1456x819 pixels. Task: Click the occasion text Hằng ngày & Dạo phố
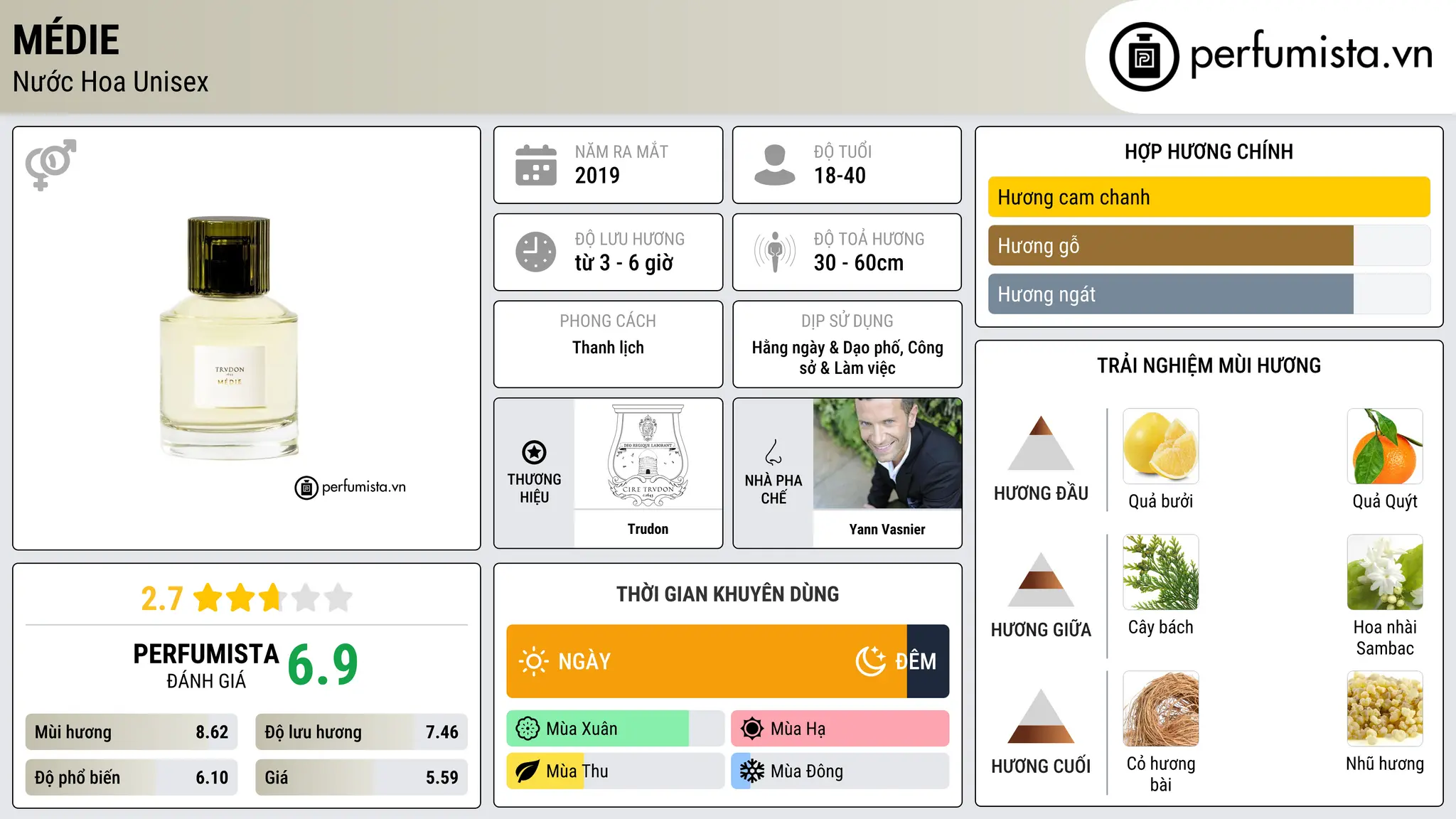point(826,348)
